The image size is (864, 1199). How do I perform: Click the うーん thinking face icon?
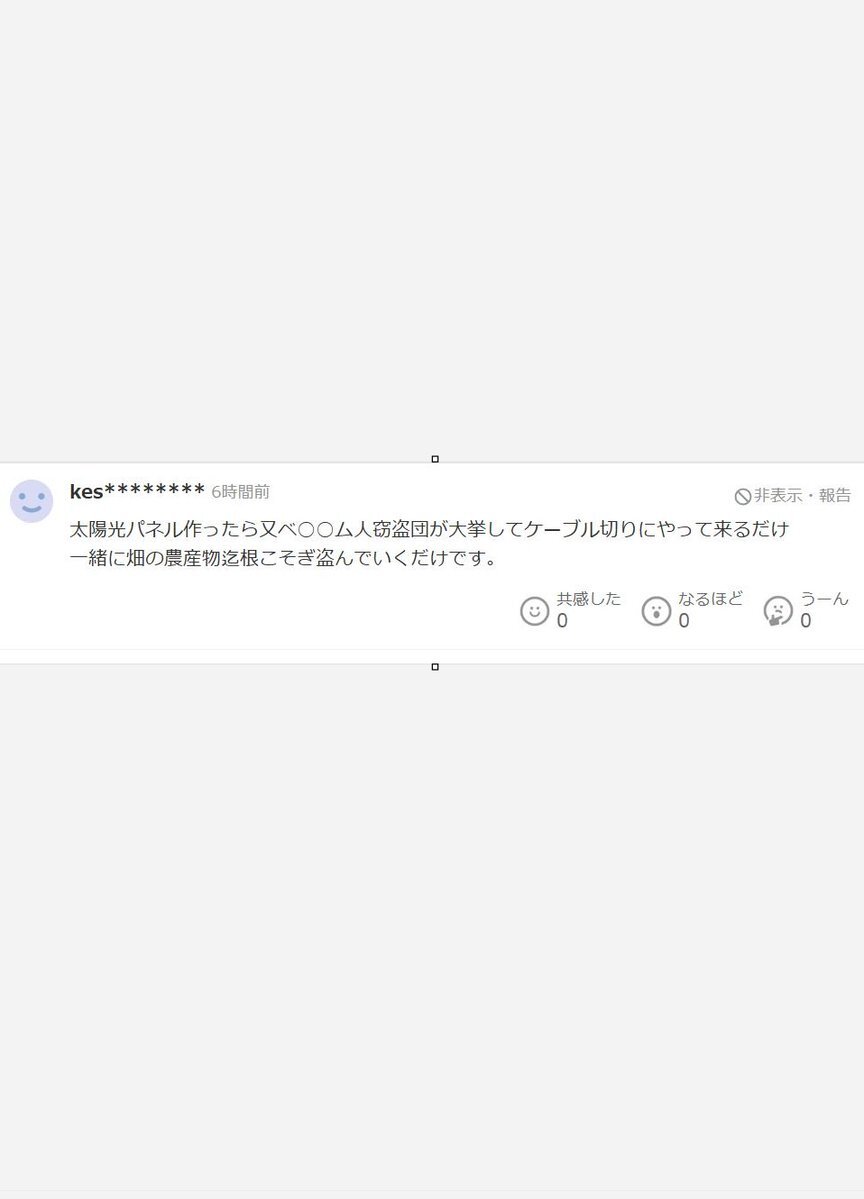click(778, 611)
